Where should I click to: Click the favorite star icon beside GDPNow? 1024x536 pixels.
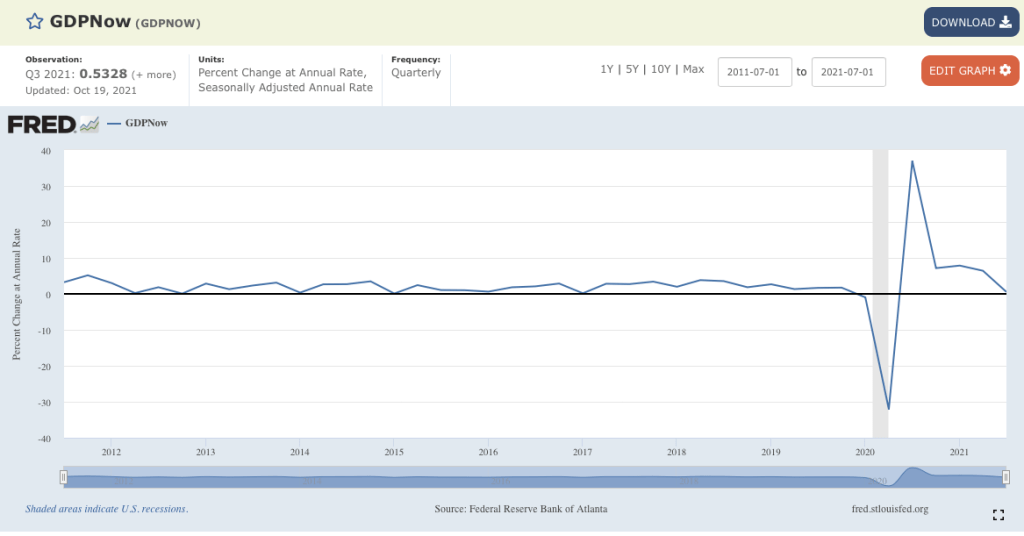point(35,21)
